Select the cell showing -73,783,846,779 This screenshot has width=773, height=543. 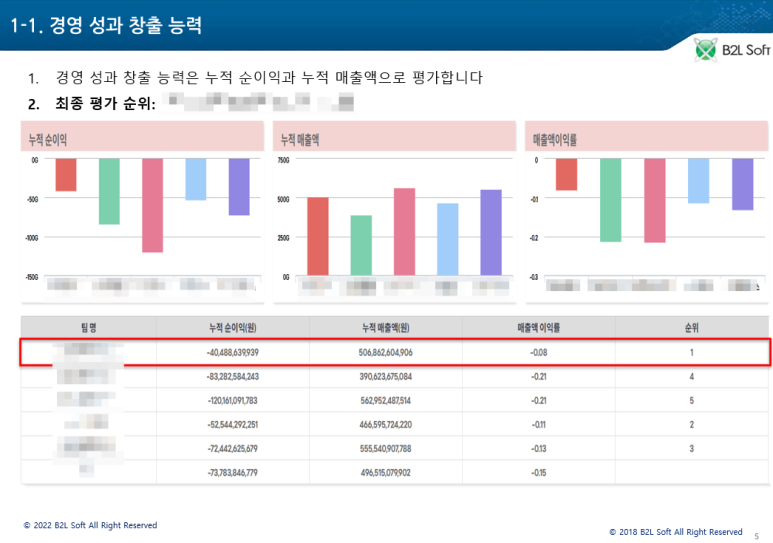tap(231, 471)
